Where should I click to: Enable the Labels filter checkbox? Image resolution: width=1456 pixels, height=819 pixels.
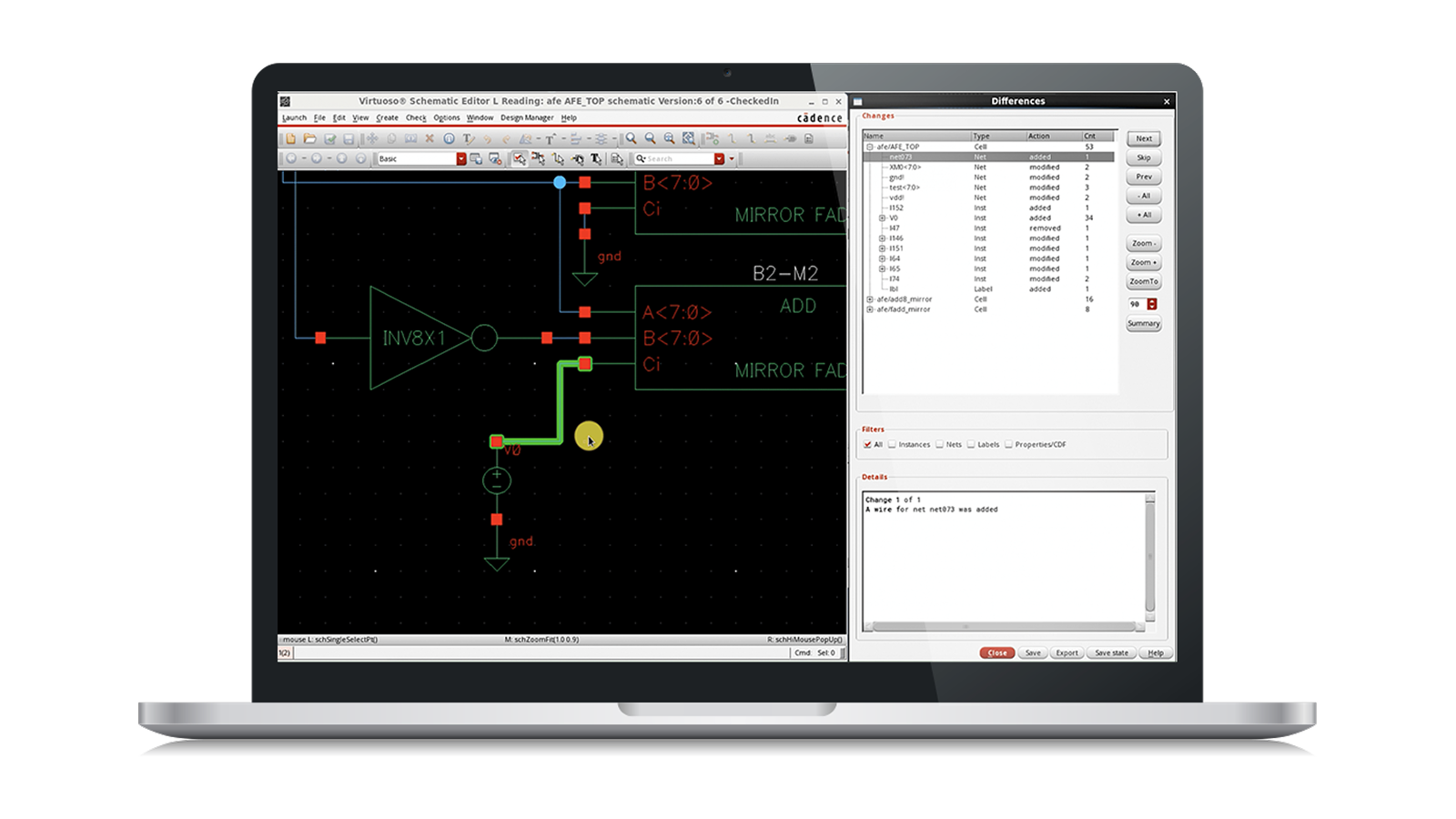click(971, 445)
